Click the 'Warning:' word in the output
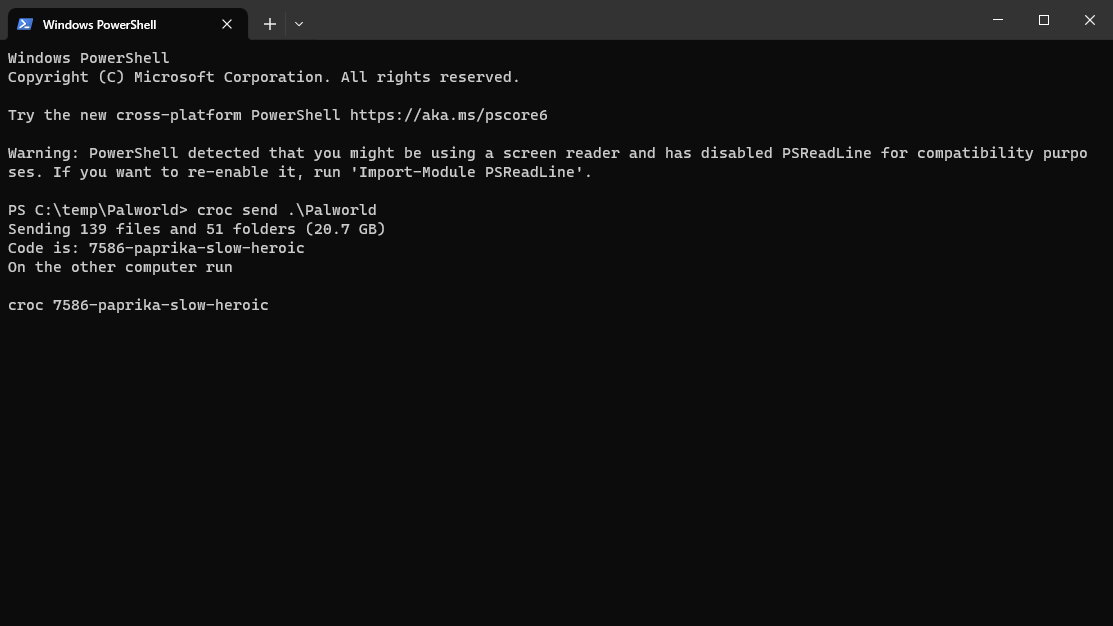 point(44,153)
